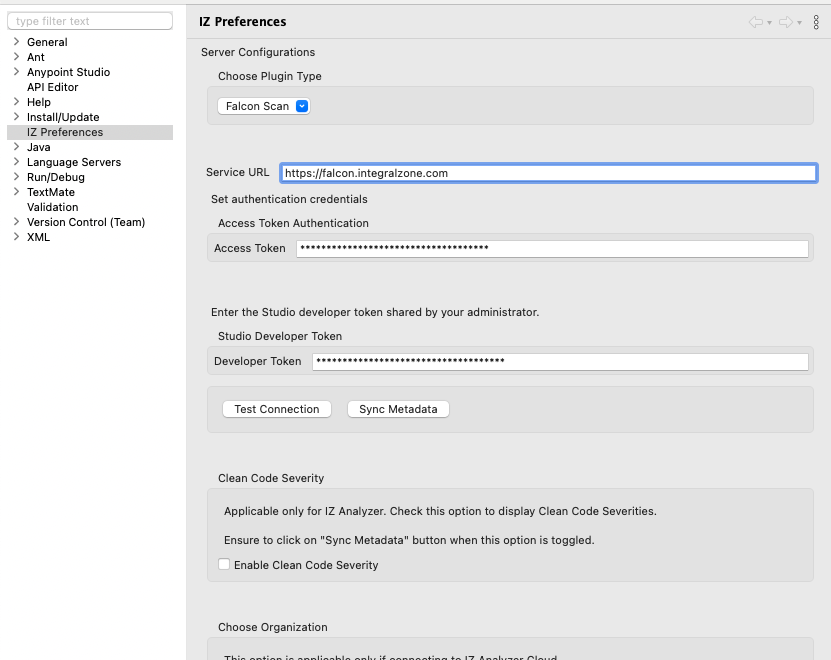Select Java in the preferences tree
This screenshot has height=660, width=831.
pos(39,147)
